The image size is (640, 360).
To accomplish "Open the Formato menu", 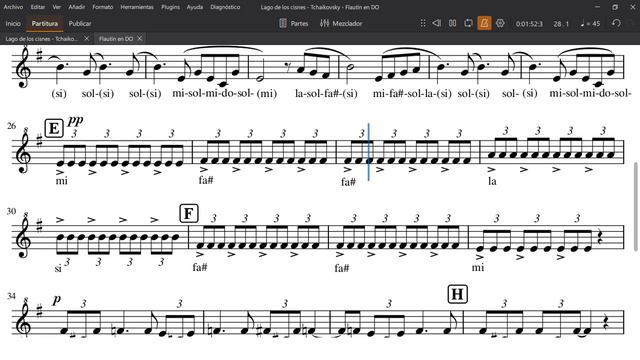I will pyautogui.click(x=103, y=7).
